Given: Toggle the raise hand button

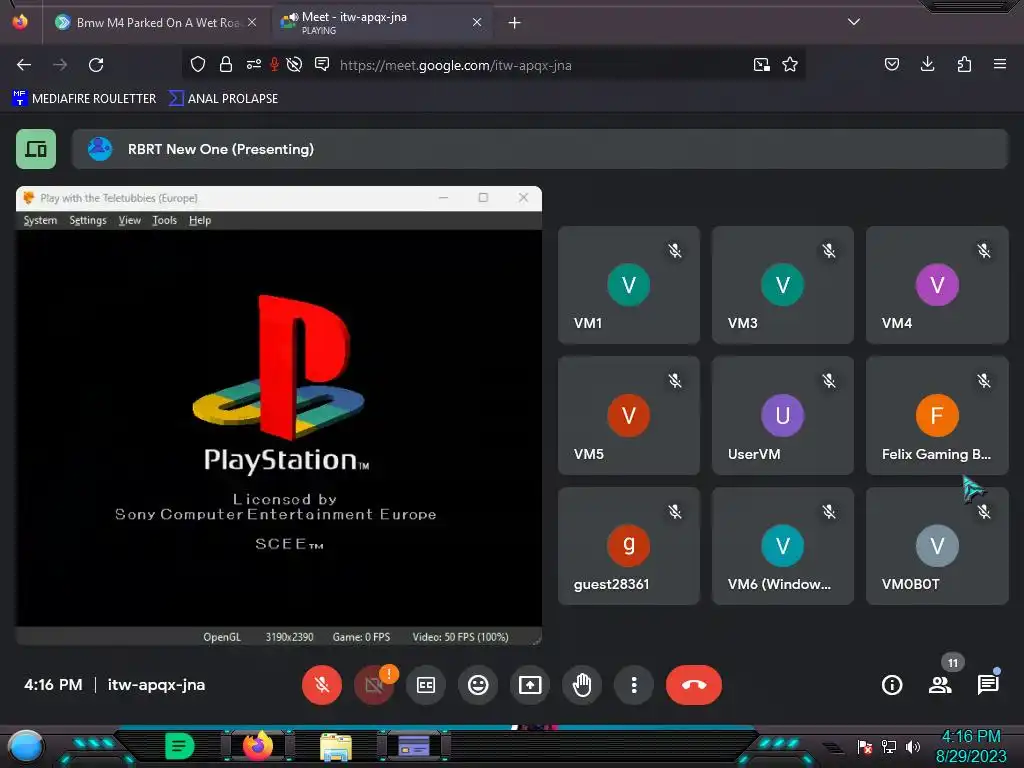Looking at the screenshot, I should pyautogui.click(x=582, y=685).
